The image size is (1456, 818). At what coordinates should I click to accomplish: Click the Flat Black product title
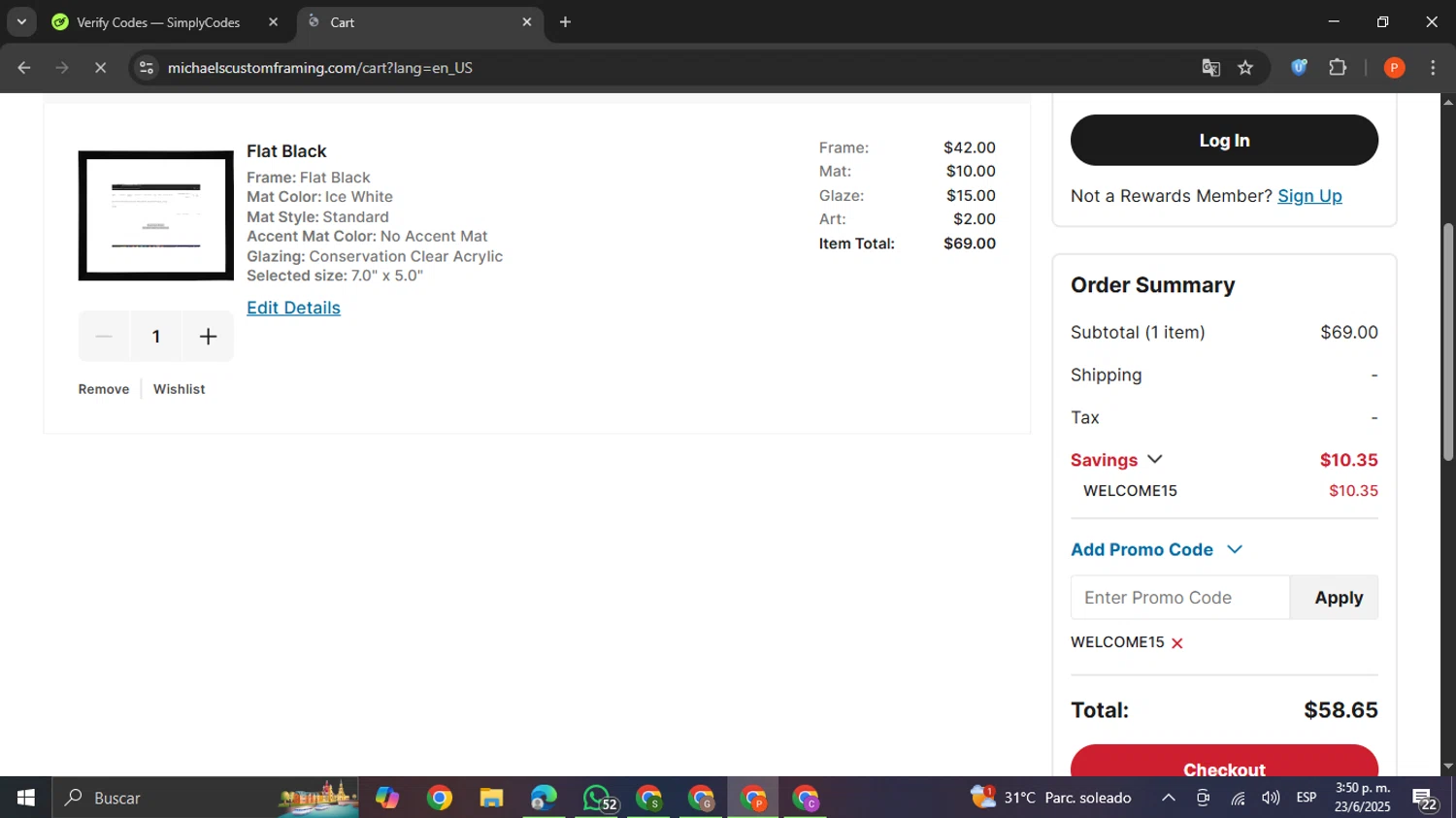tap(286, 151)
